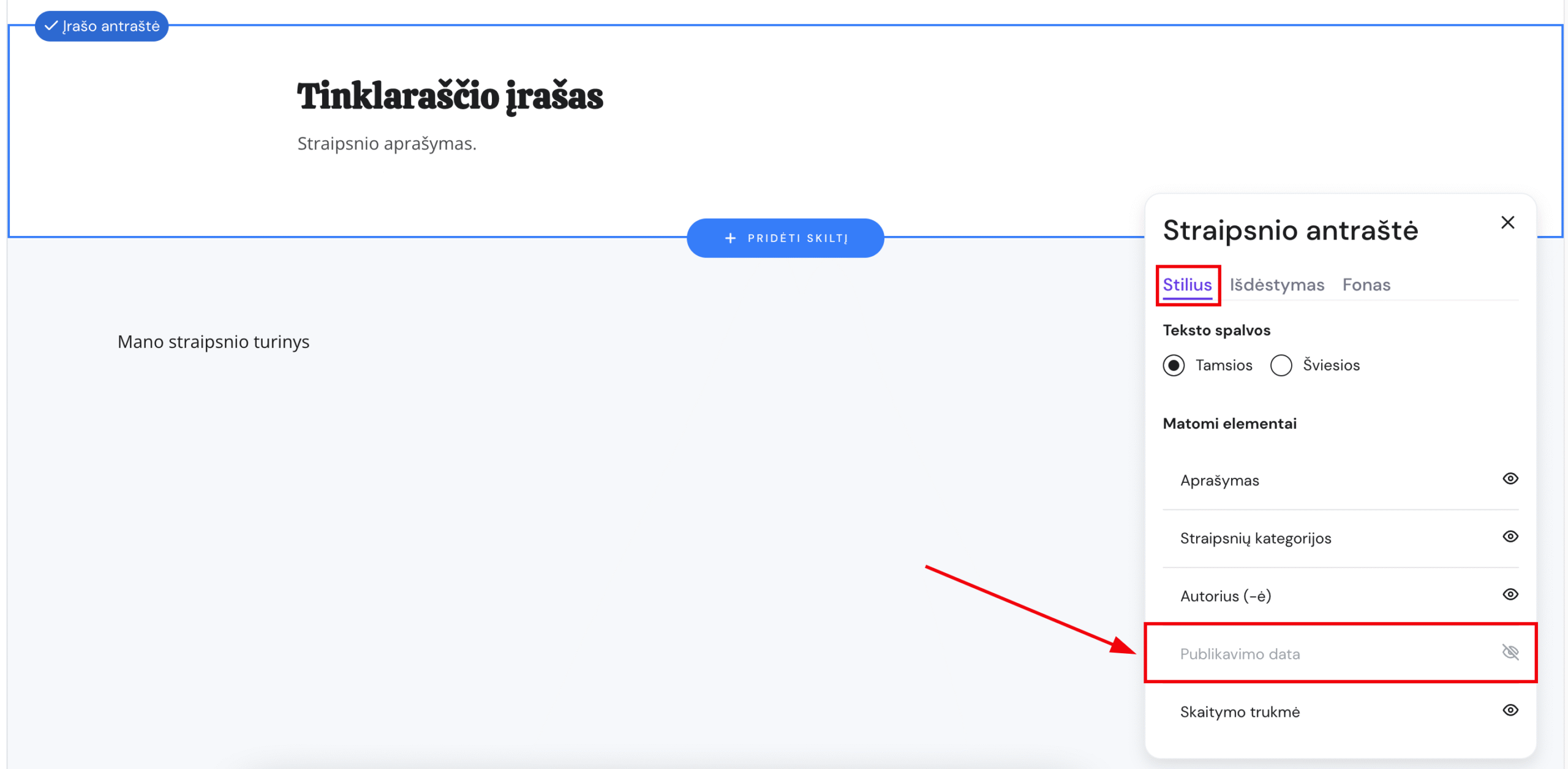Select the Tinklaraščio įrašas heading
Viewport: 1568px width, 769px height.
450,96
